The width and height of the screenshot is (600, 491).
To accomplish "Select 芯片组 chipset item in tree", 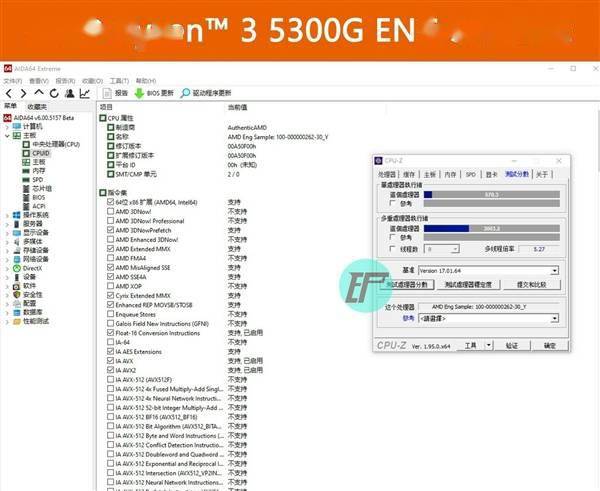I will (x=42, y=188).
